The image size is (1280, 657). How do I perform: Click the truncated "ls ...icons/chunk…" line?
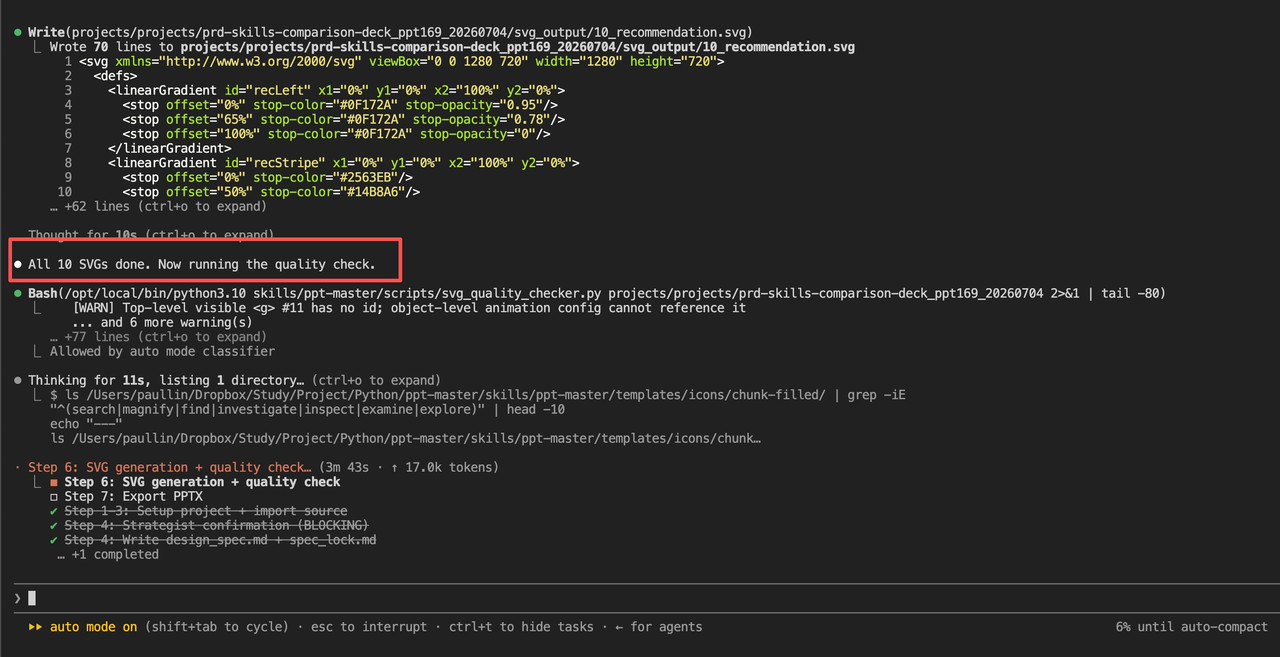[x=405, y=439]
